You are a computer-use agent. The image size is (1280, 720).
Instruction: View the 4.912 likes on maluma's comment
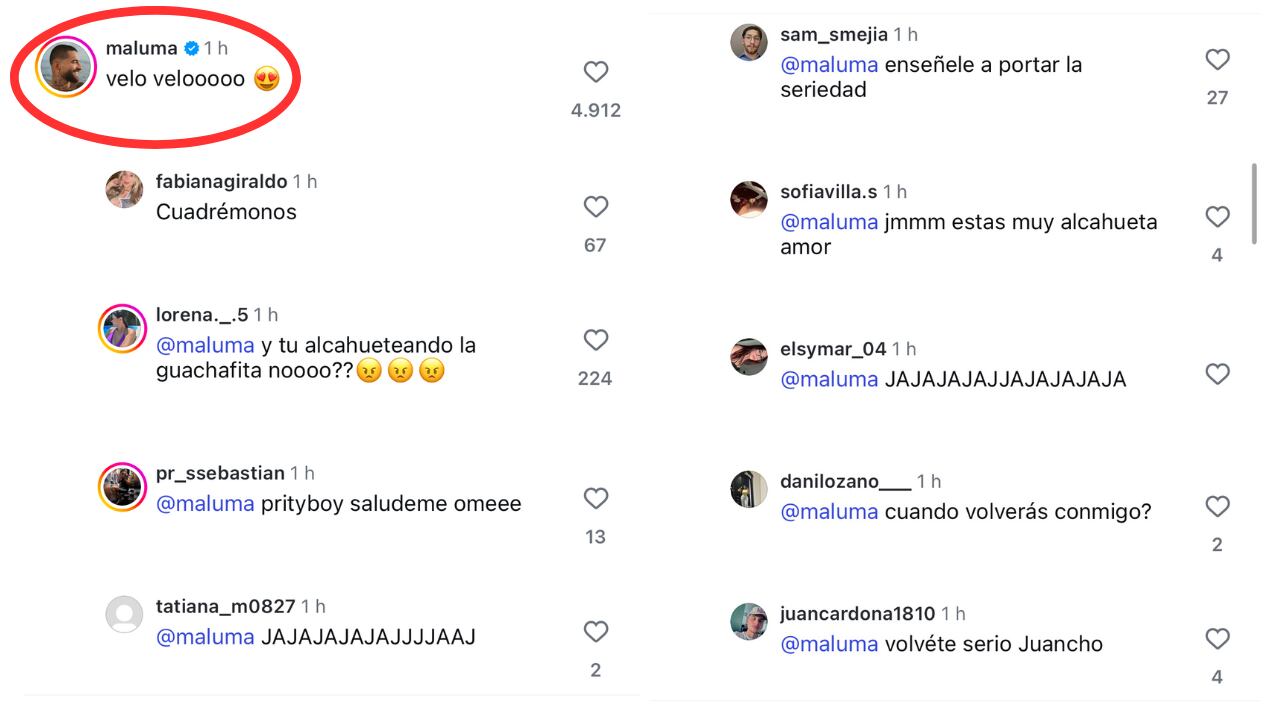click(x=596, y=110)
